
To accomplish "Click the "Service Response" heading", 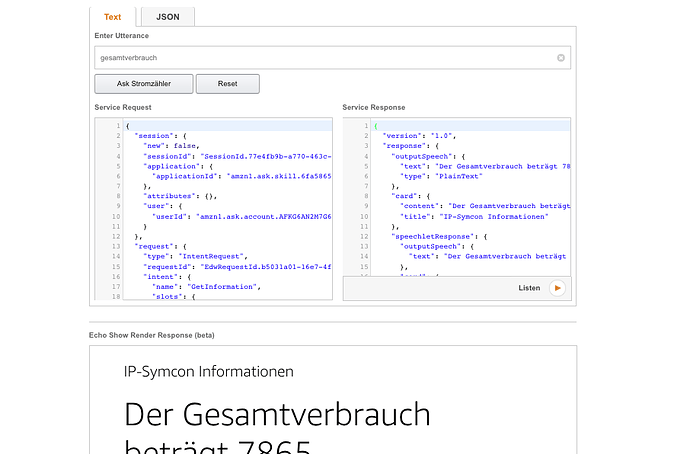I will point(374,107).
